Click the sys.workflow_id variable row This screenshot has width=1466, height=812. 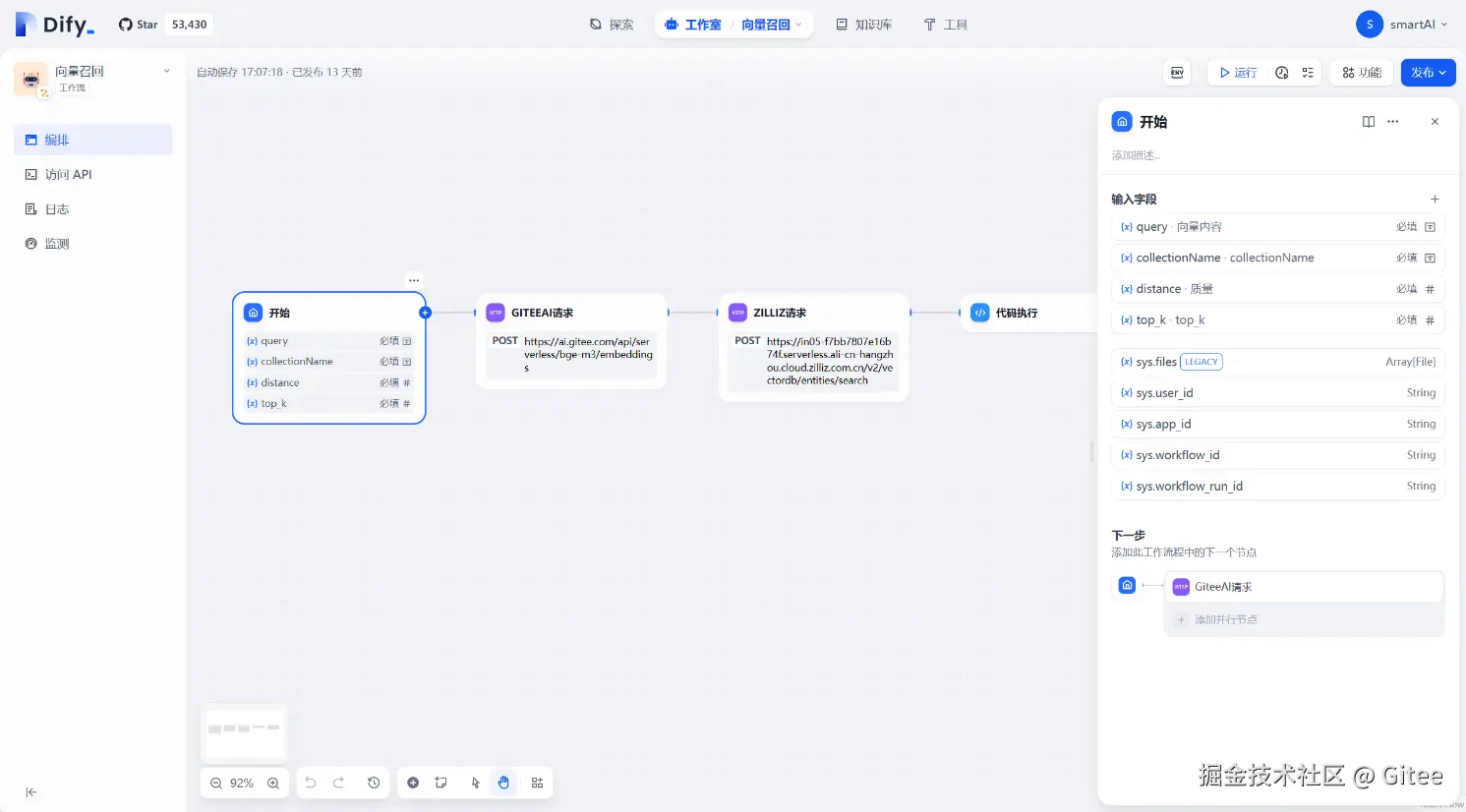tap(1277, 455)
